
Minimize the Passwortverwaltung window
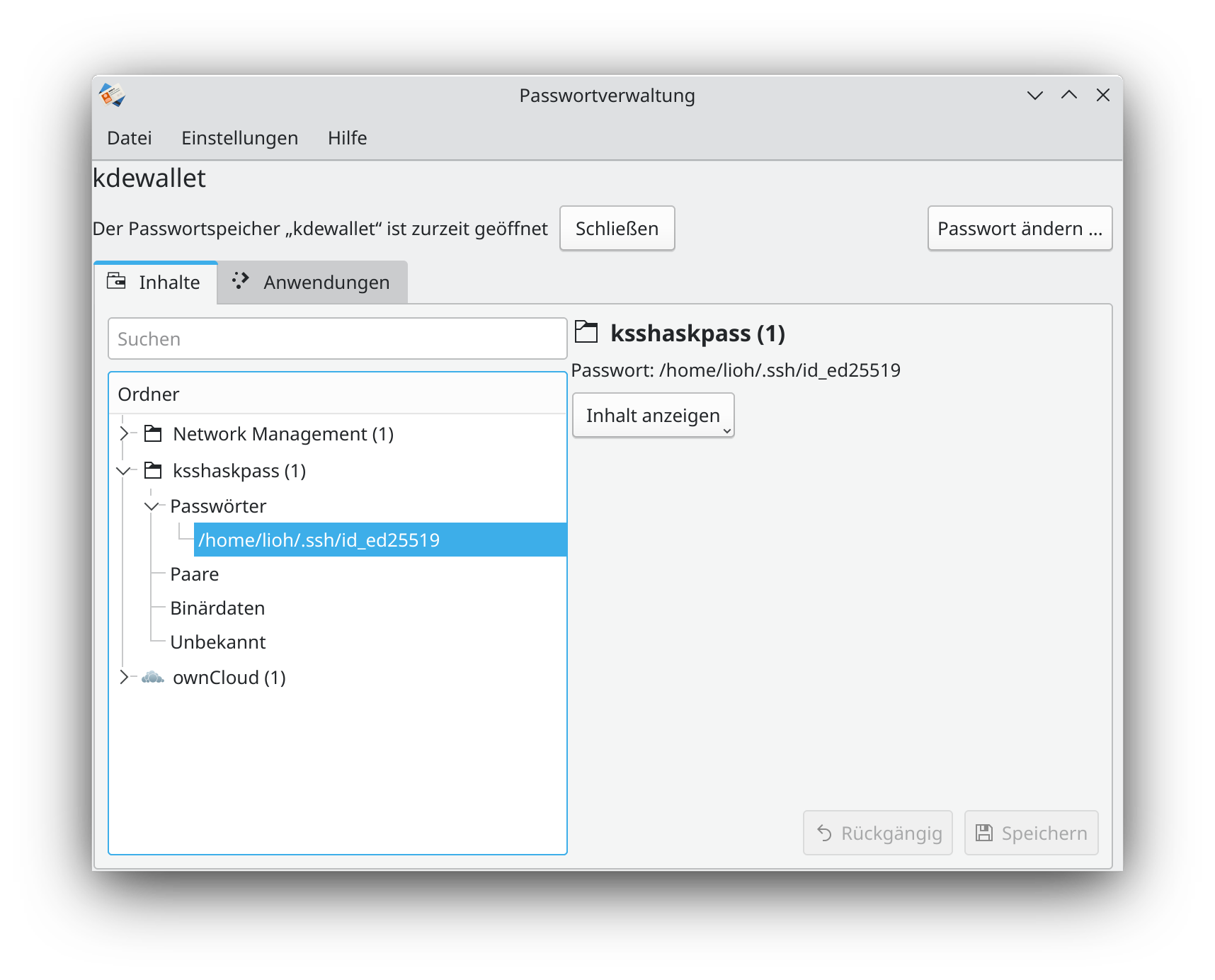[1035, 95]
